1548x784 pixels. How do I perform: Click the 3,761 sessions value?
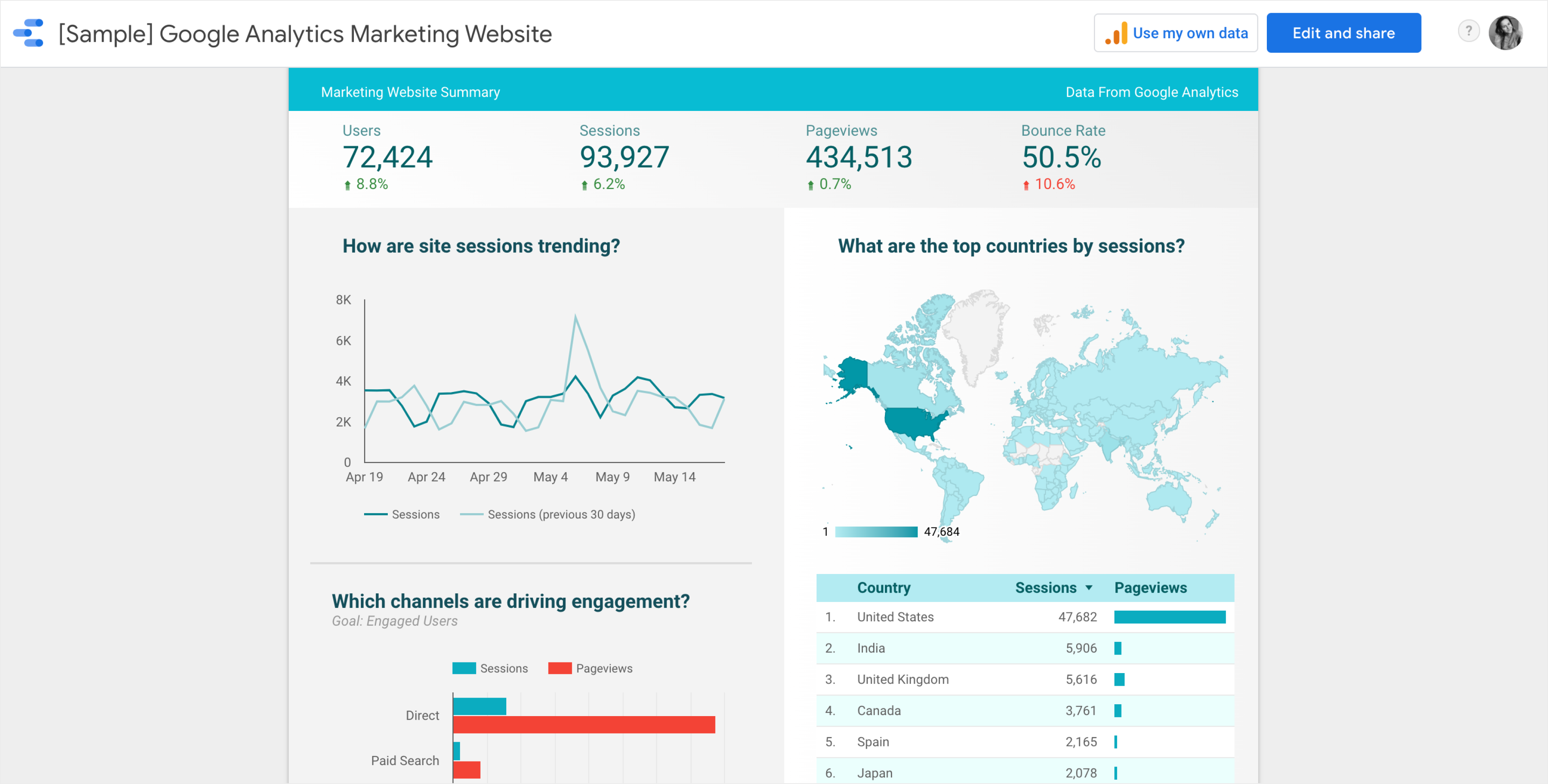1081,711
